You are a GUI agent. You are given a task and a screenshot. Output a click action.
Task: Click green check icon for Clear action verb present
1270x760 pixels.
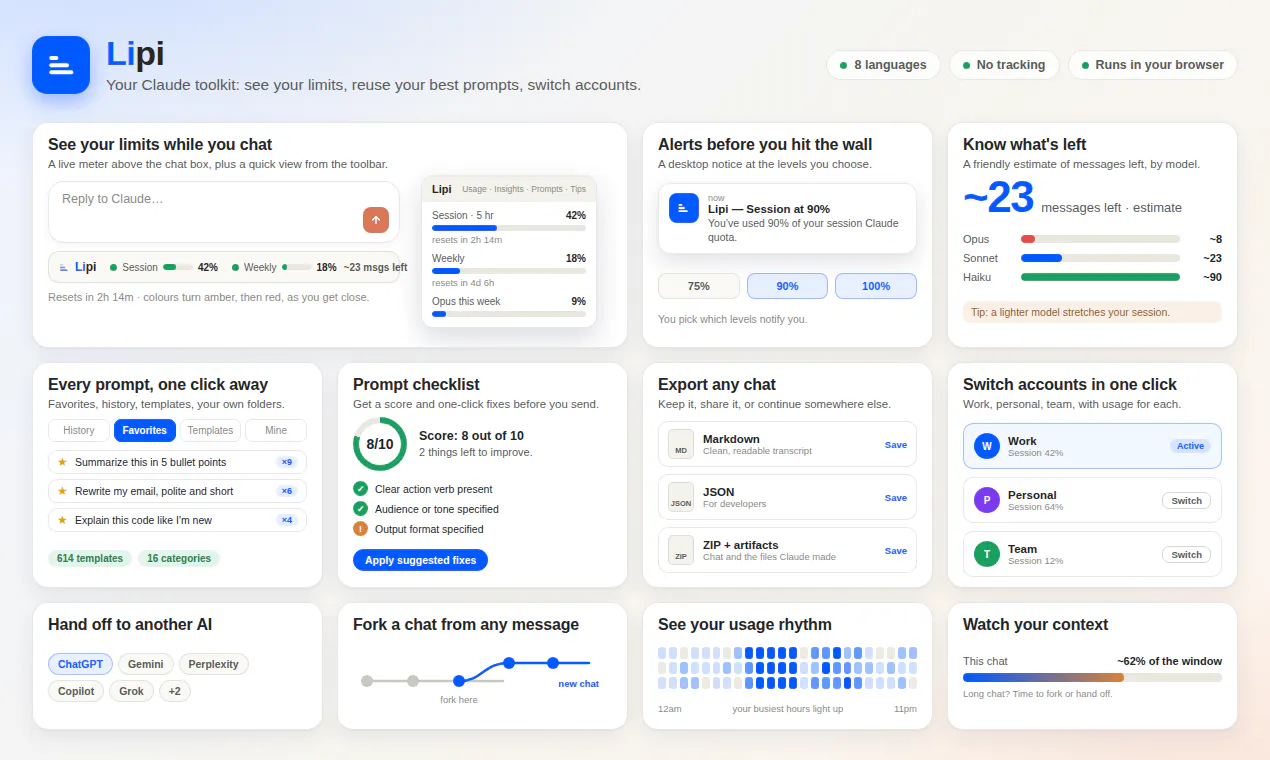(360, 489)
